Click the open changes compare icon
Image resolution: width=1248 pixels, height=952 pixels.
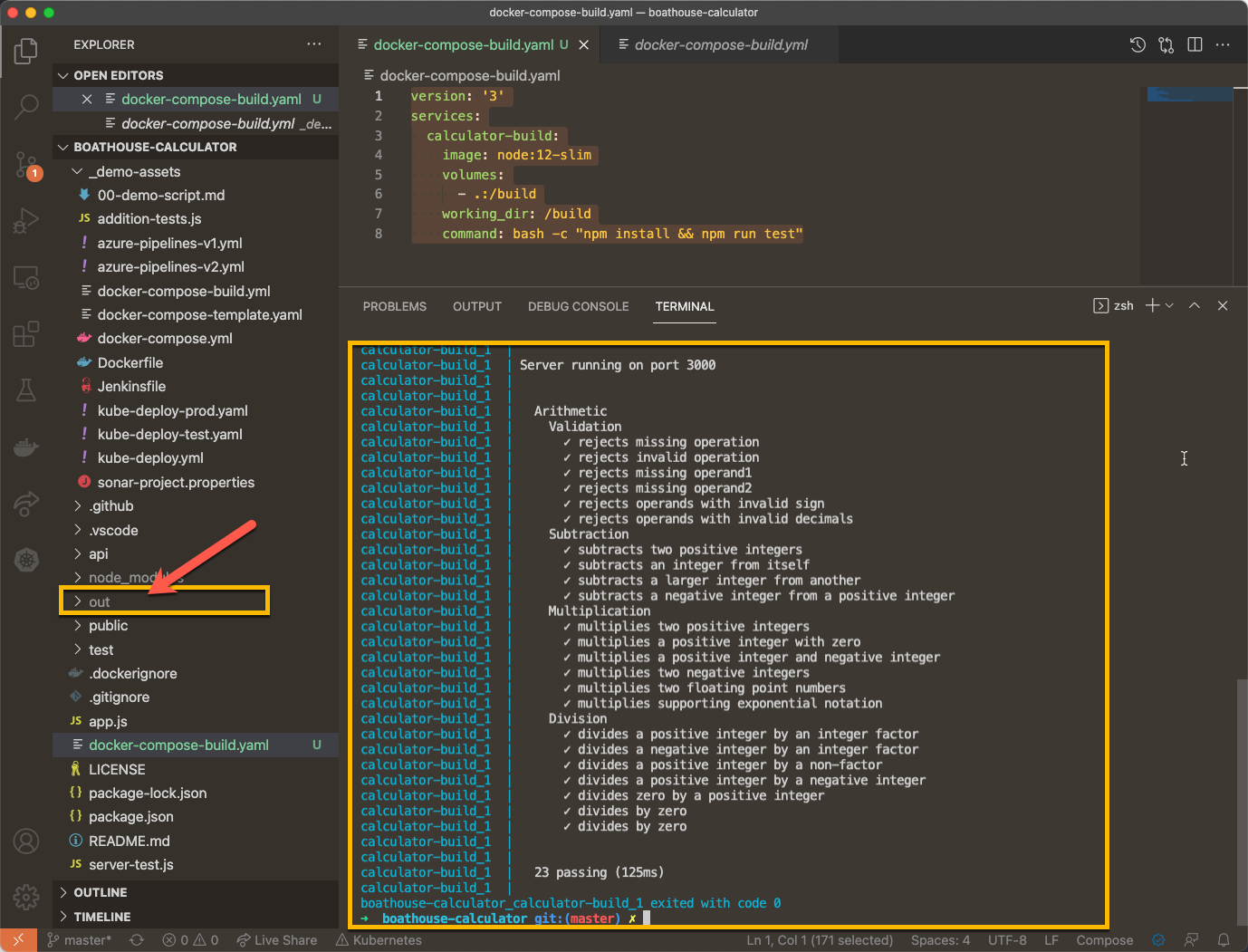1166,44
